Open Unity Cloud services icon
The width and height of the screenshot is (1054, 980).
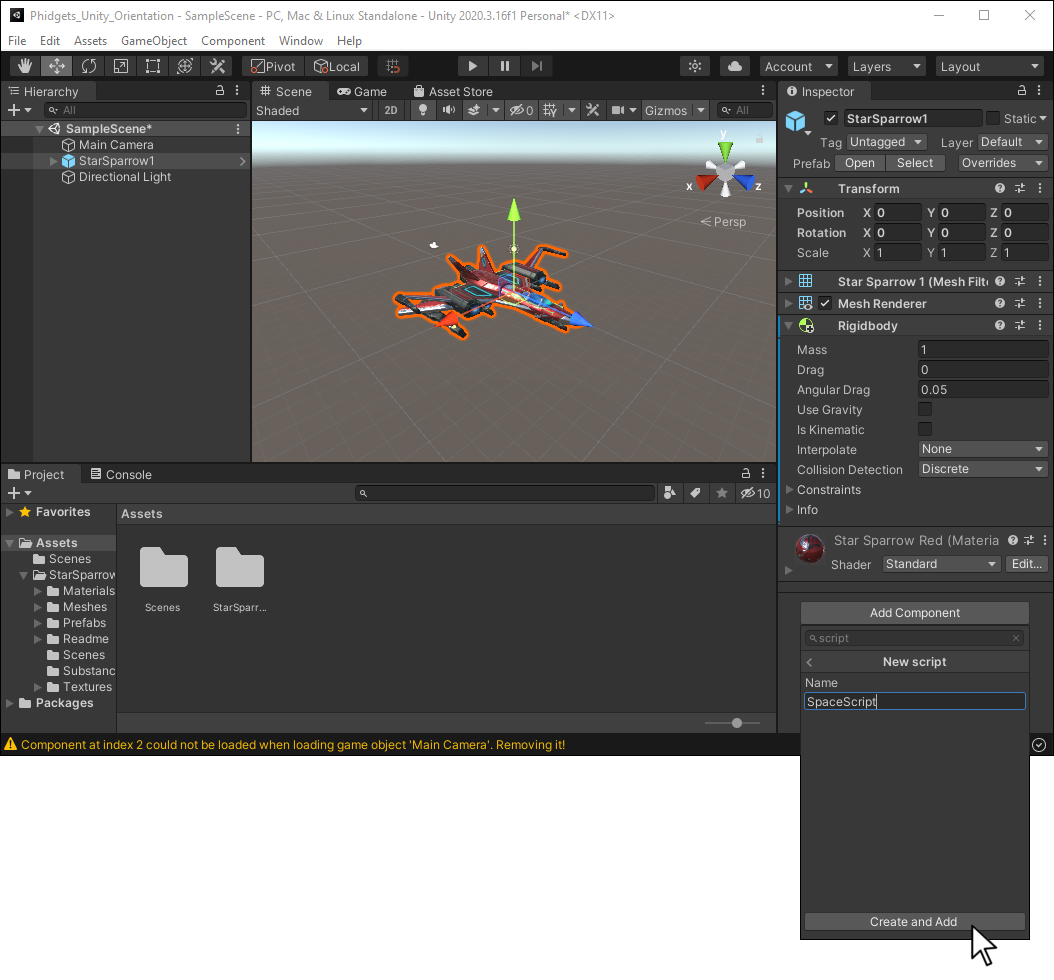735,66
